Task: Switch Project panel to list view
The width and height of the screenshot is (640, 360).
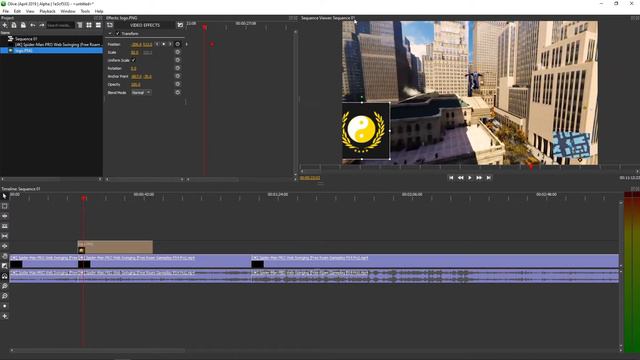Action: (98, 25)
